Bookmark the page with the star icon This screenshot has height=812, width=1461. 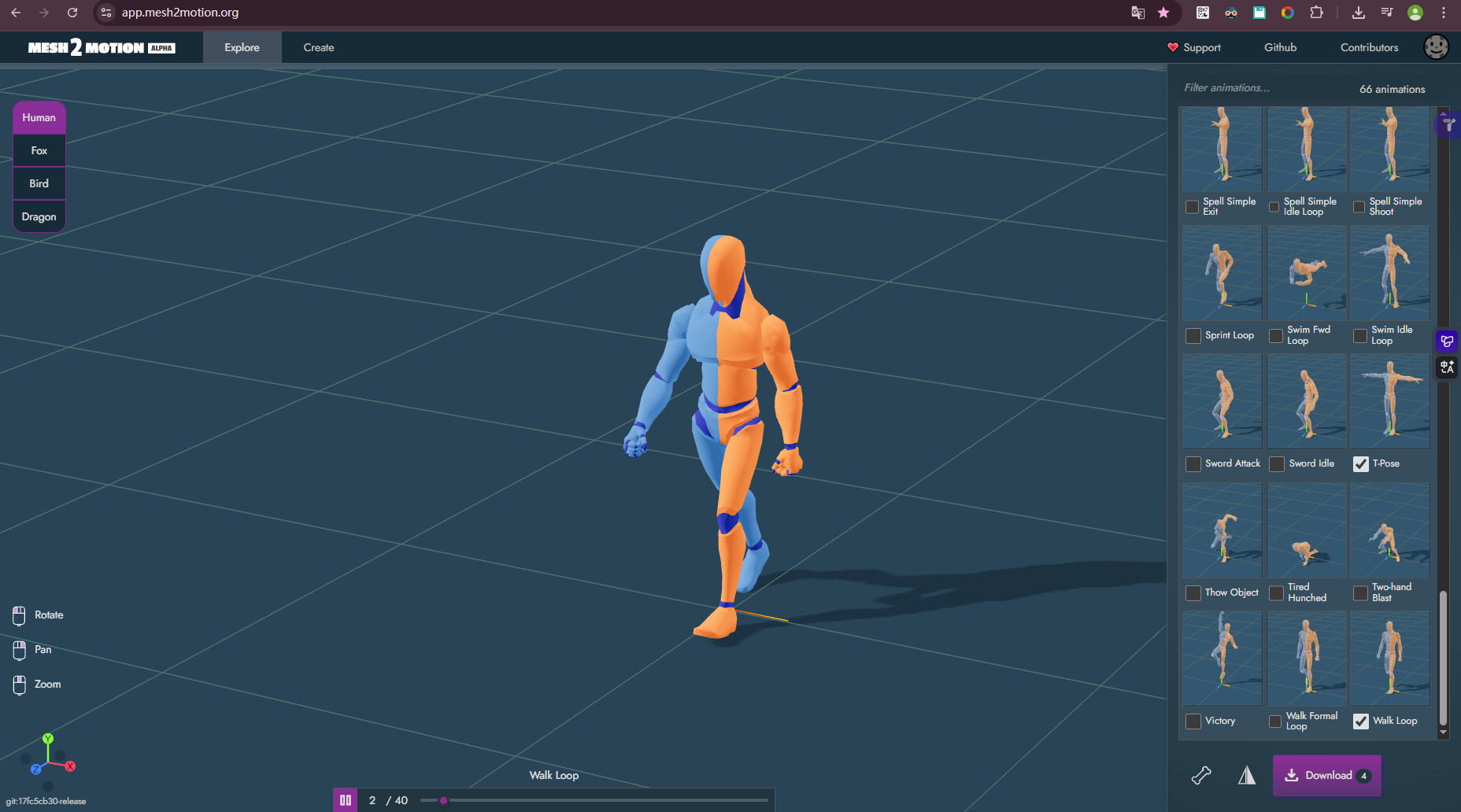coord(1163,13)
